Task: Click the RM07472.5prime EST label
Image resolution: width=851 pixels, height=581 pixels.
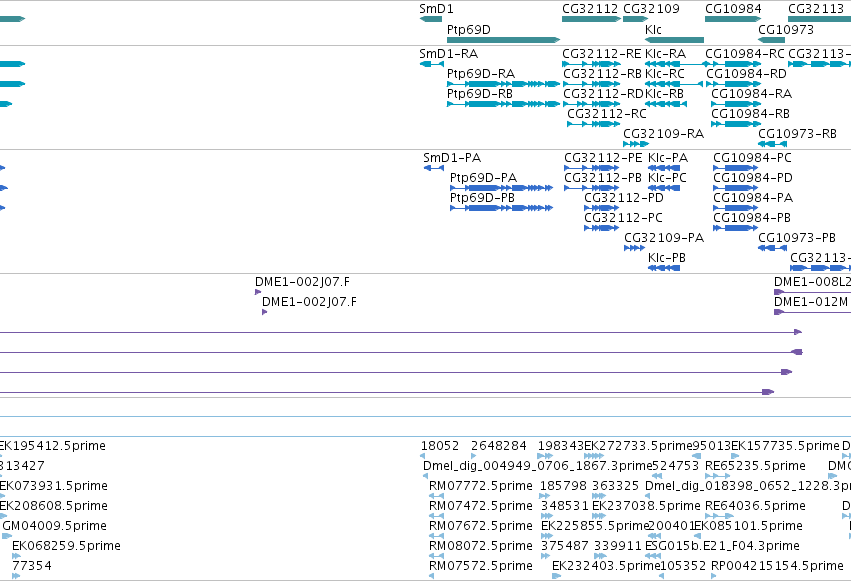Action: tap(480, 506)
